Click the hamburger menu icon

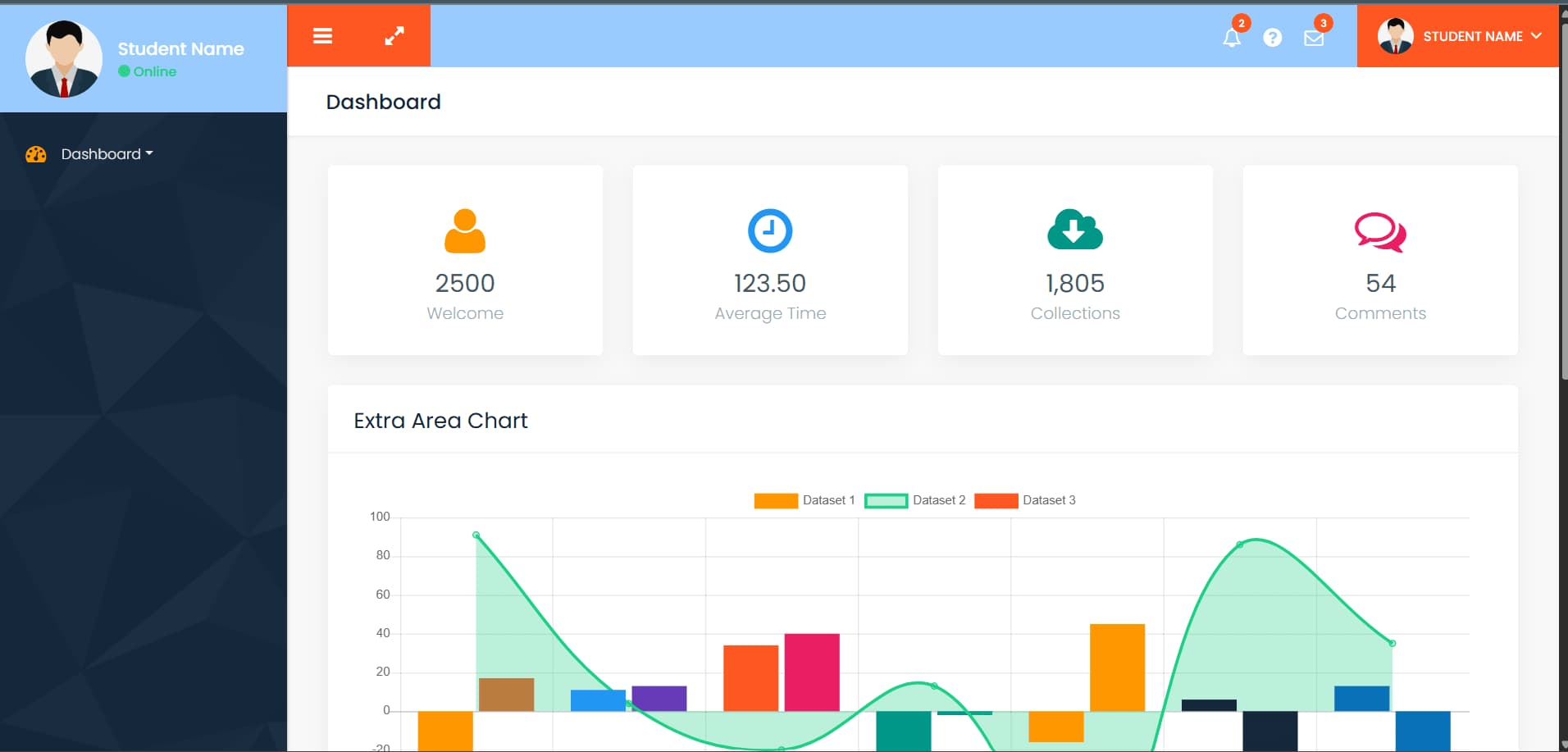322,36
